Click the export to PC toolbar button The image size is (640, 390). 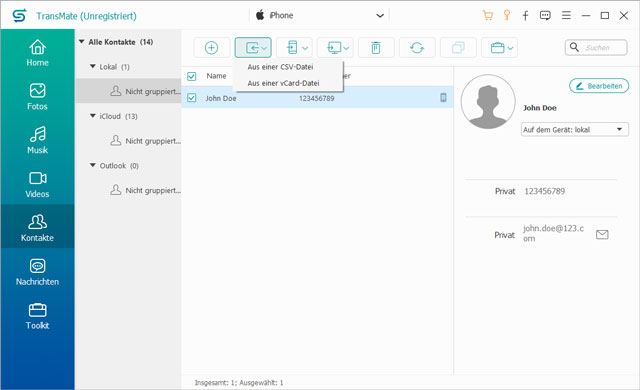pyautogui.click(x=335, y=48)
